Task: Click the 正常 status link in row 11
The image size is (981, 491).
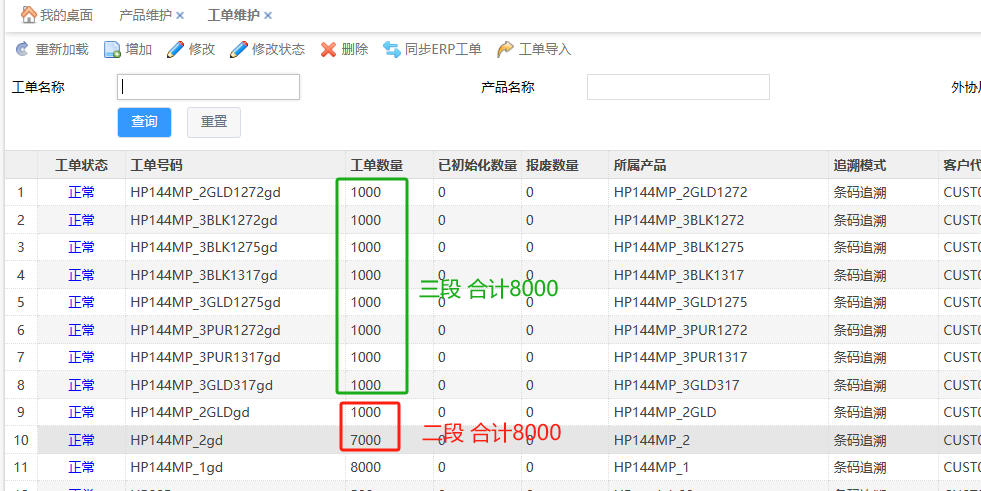Action: pos(81,467)
